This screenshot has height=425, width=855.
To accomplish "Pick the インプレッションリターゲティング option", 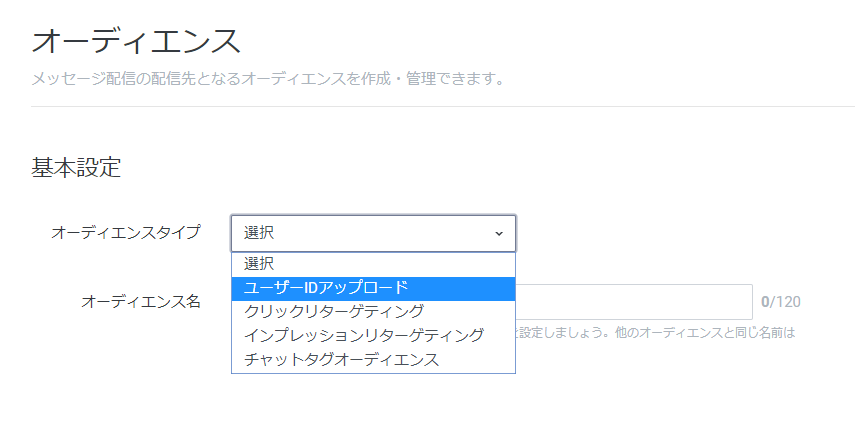I will [x=374, y=336].
